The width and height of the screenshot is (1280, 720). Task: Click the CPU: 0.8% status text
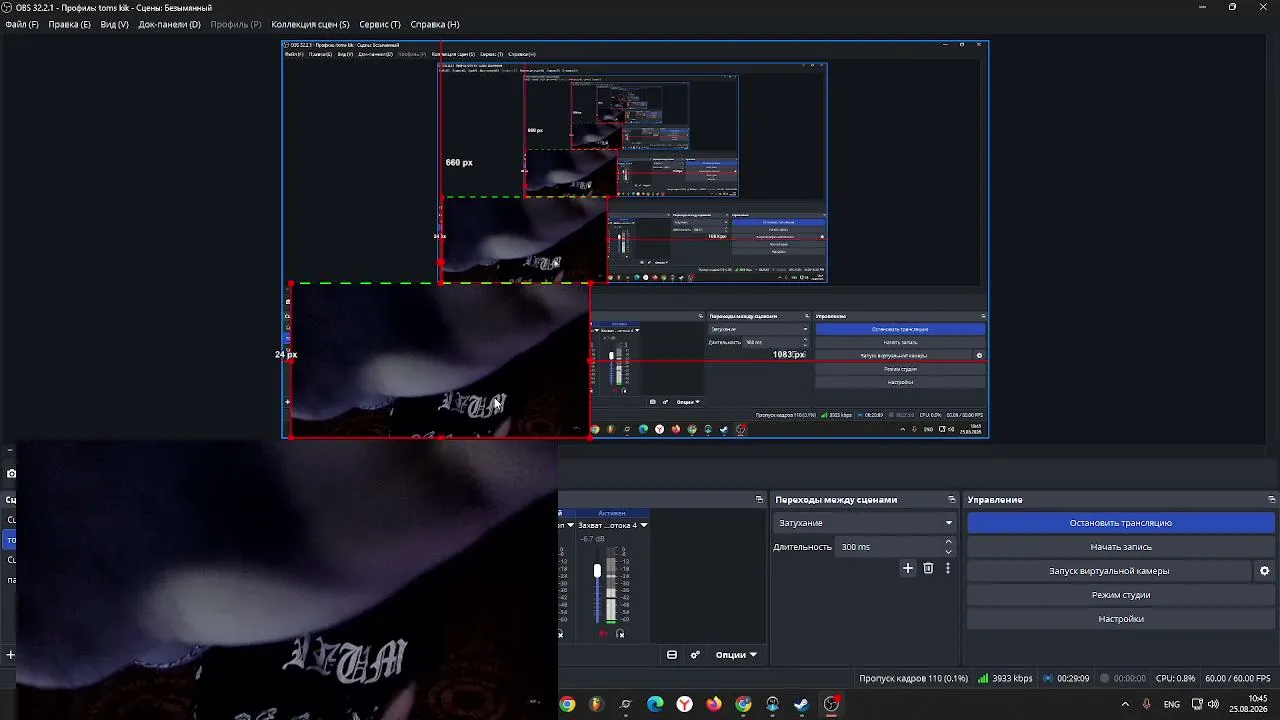1175,678
